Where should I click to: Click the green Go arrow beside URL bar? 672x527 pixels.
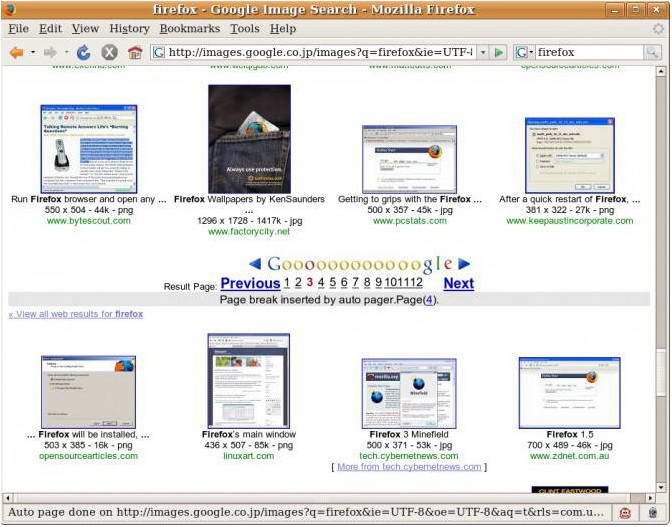(x=498, y=52)
